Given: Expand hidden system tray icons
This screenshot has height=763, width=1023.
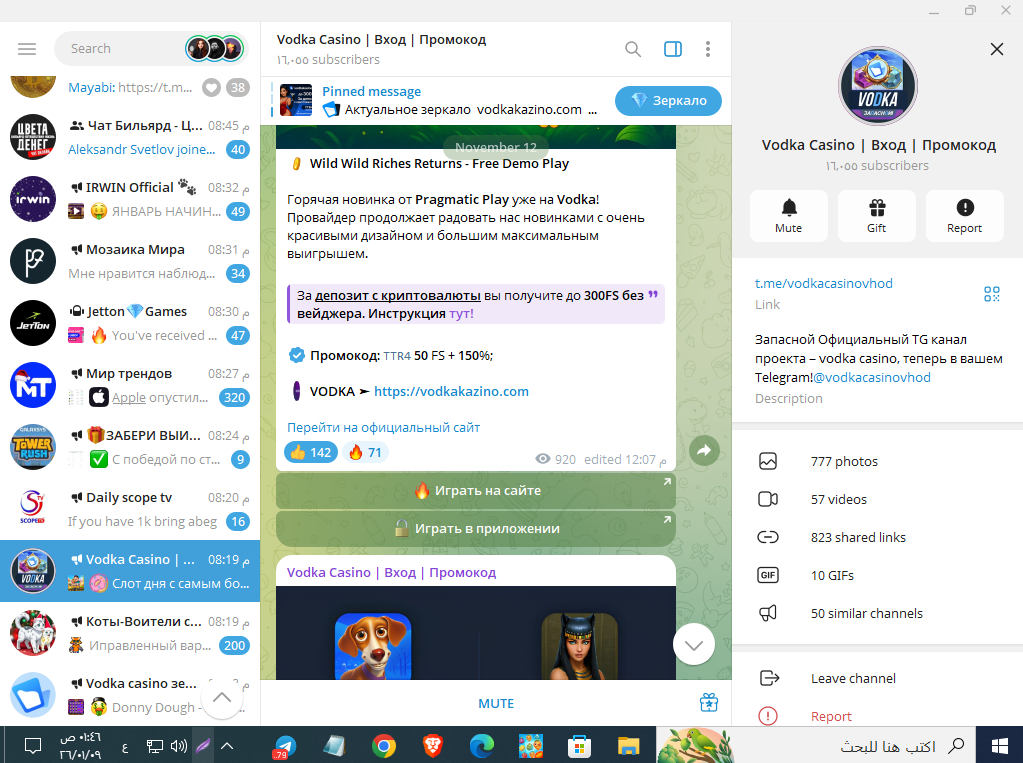Looking at the screenshot, I should click(x=226, y=745).
